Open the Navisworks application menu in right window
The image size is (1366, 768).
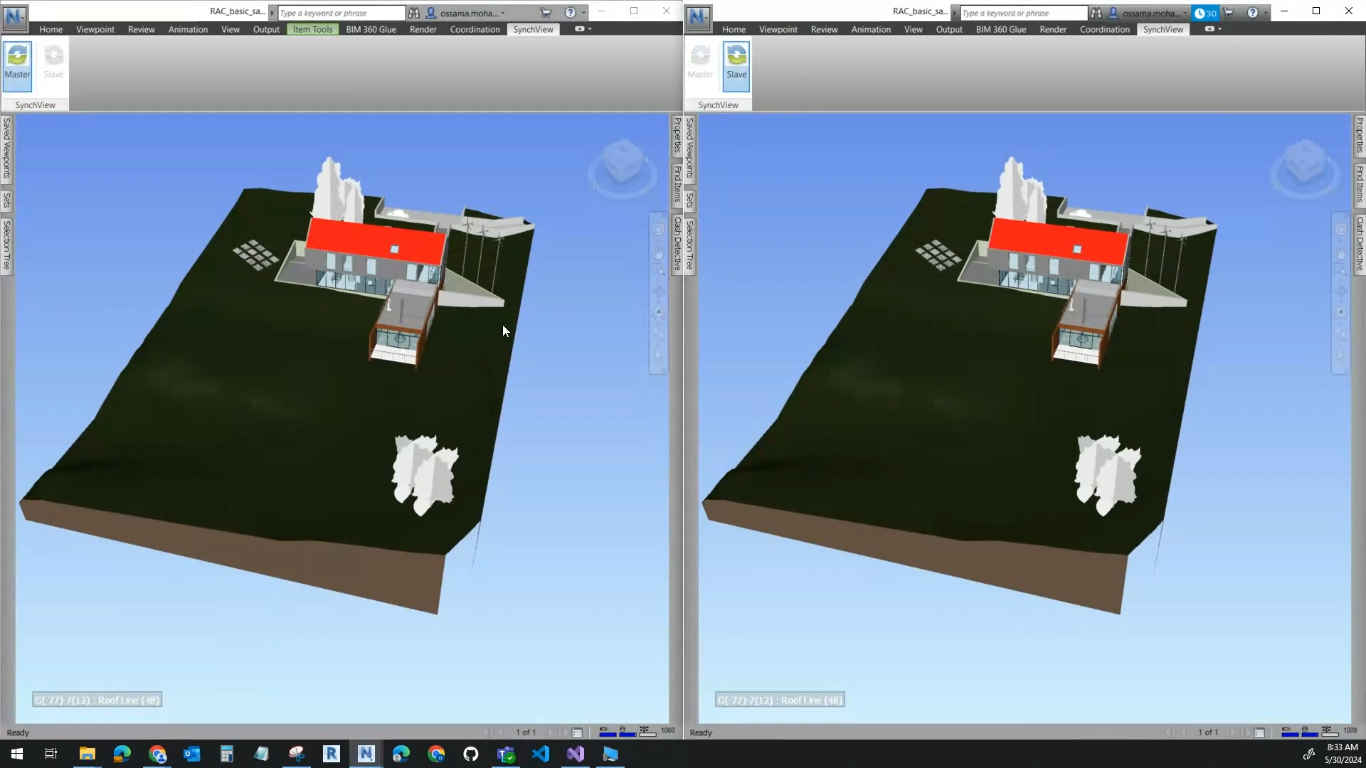(698, 17)
